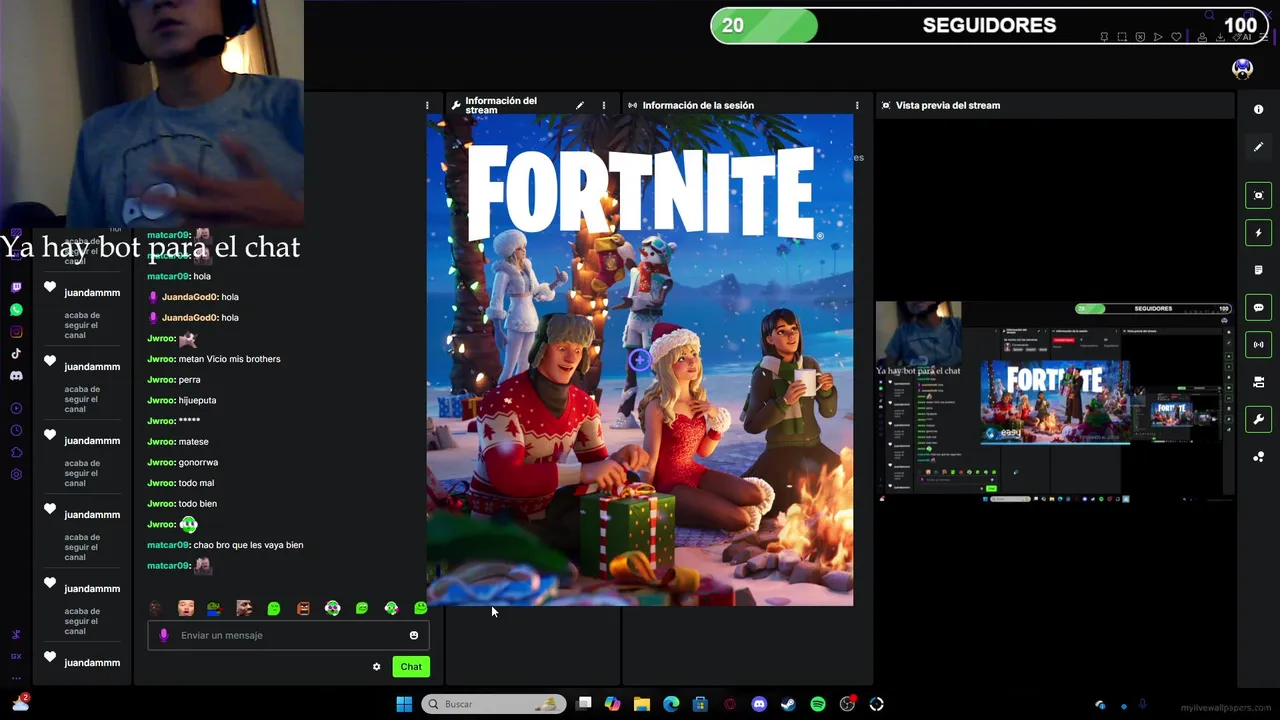This screenshot has height=720, width=1280.
Task: Switch to Opera GX on the taskbar
Action: tap(730, 704)
